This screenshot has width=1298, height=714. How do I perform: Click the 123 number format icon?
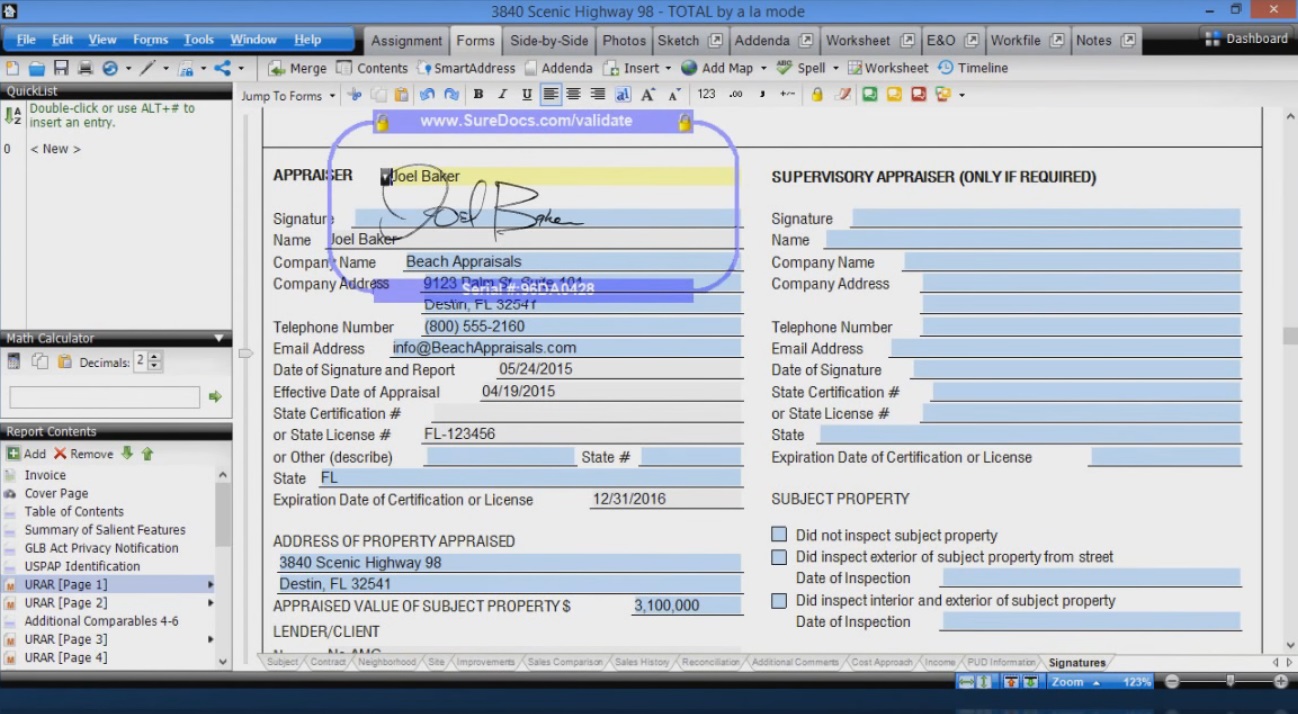[x=707, y=95]
